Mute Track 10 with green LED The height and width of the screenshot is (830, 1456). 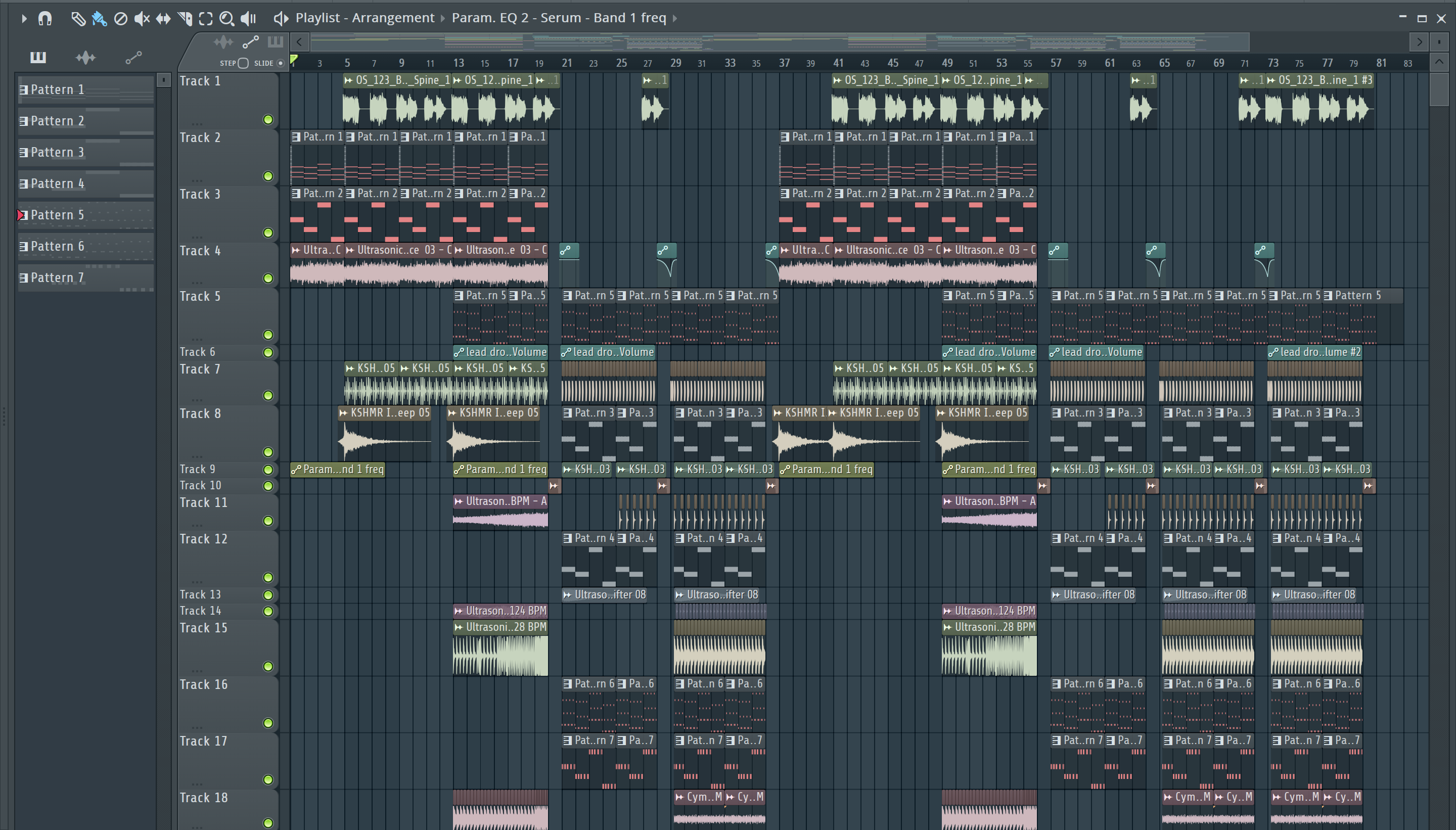(268, 486)
